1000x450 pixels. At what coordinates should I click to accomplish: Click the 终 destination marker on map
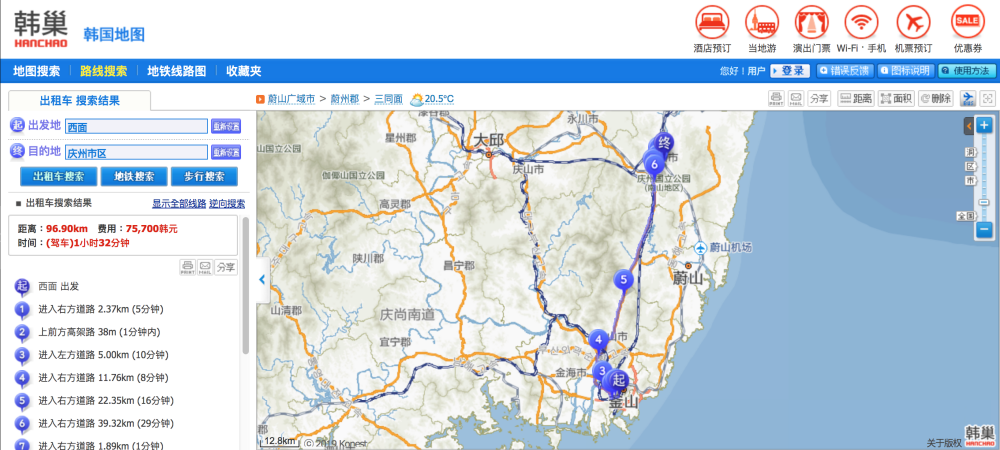(x=665, y=144)
